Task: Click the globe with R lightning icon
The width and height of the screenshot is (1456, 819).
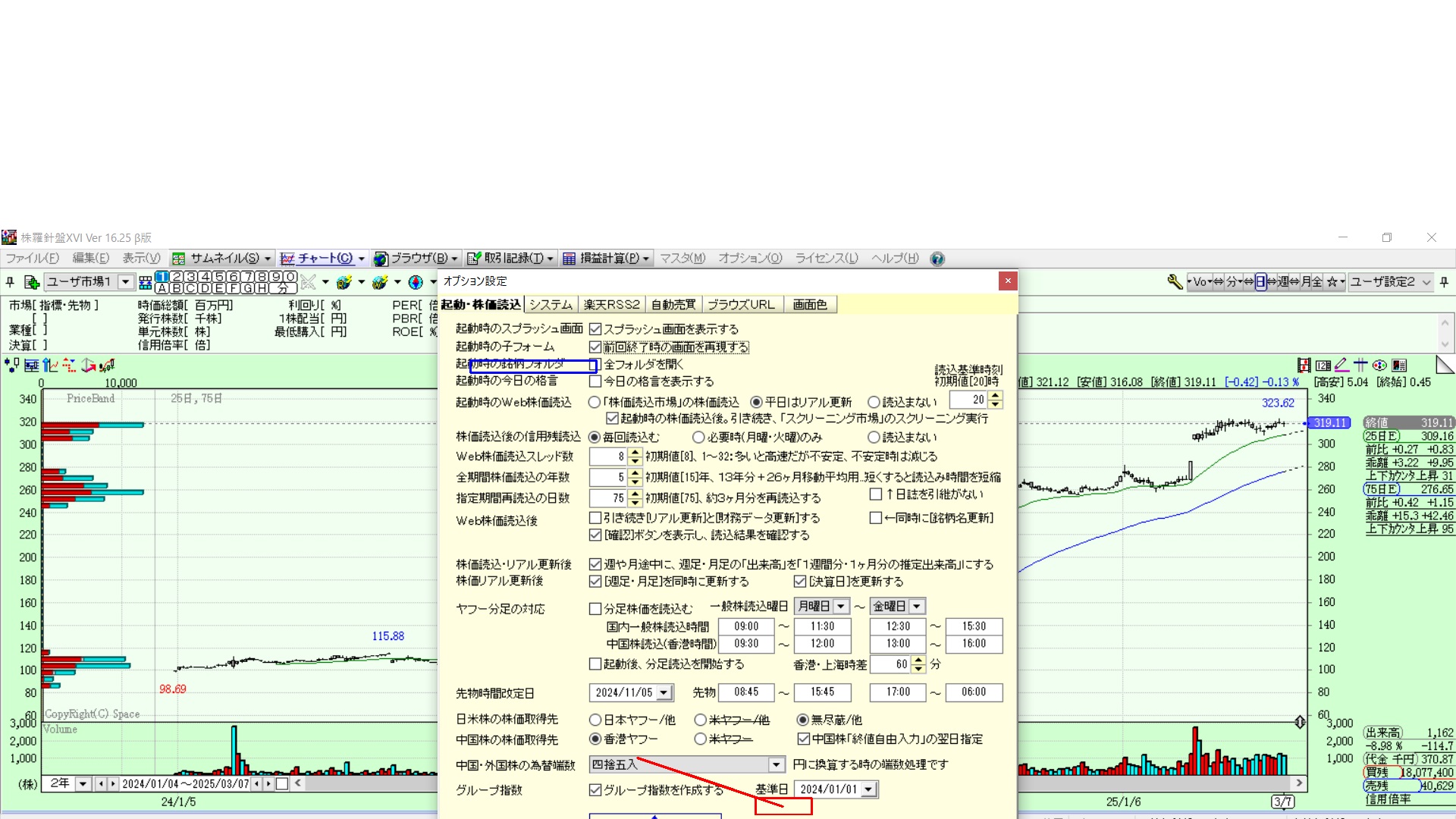Action: tap(344, 282)
